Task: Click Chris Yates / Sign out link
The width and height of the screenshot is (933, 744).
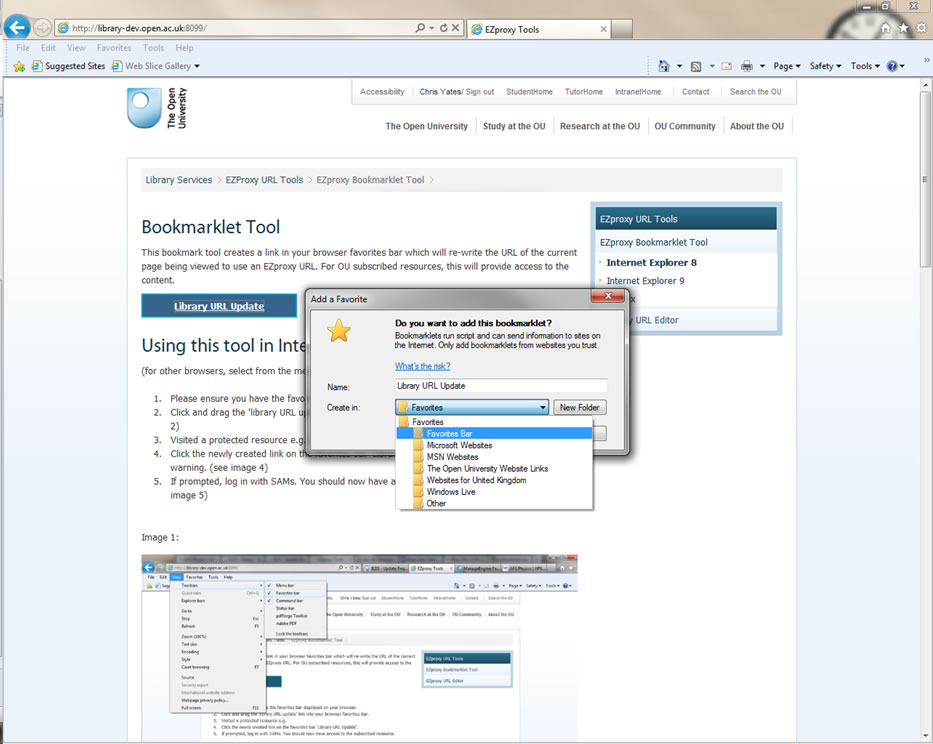Action: tap(456, 92)
